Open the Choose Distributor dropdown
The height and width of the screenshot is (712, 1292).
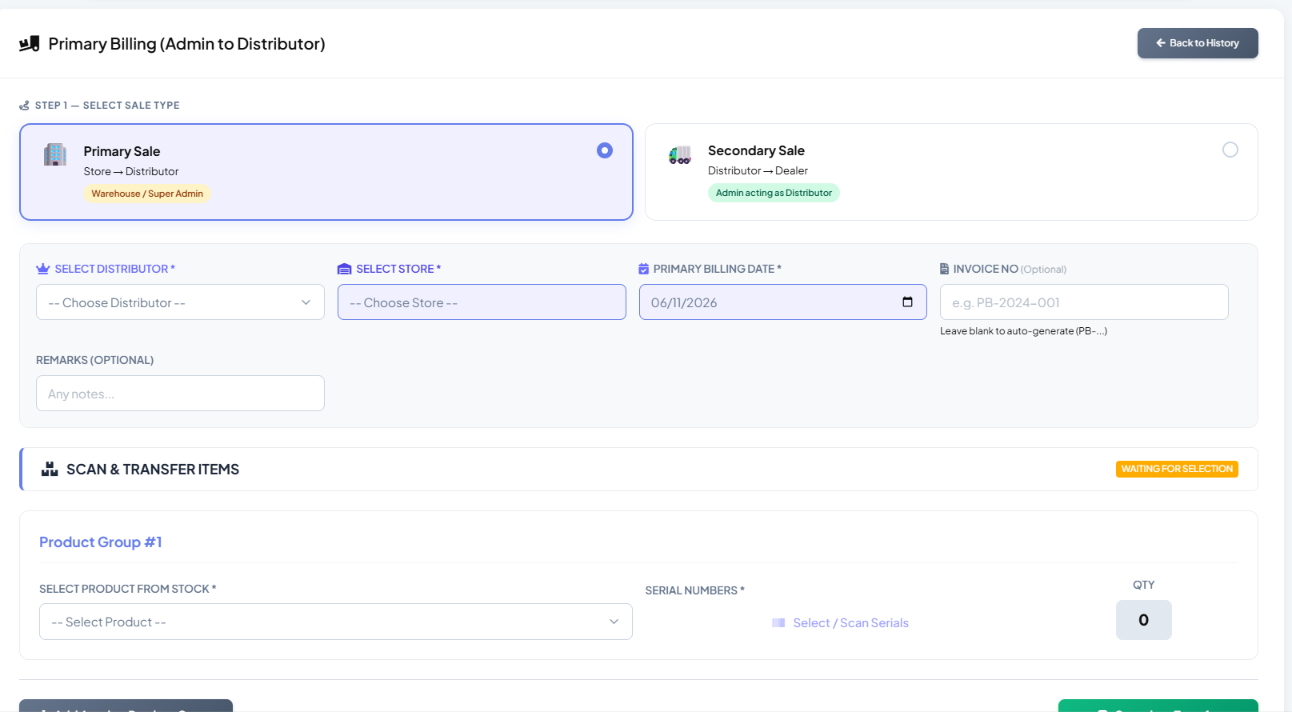point(180,302)
